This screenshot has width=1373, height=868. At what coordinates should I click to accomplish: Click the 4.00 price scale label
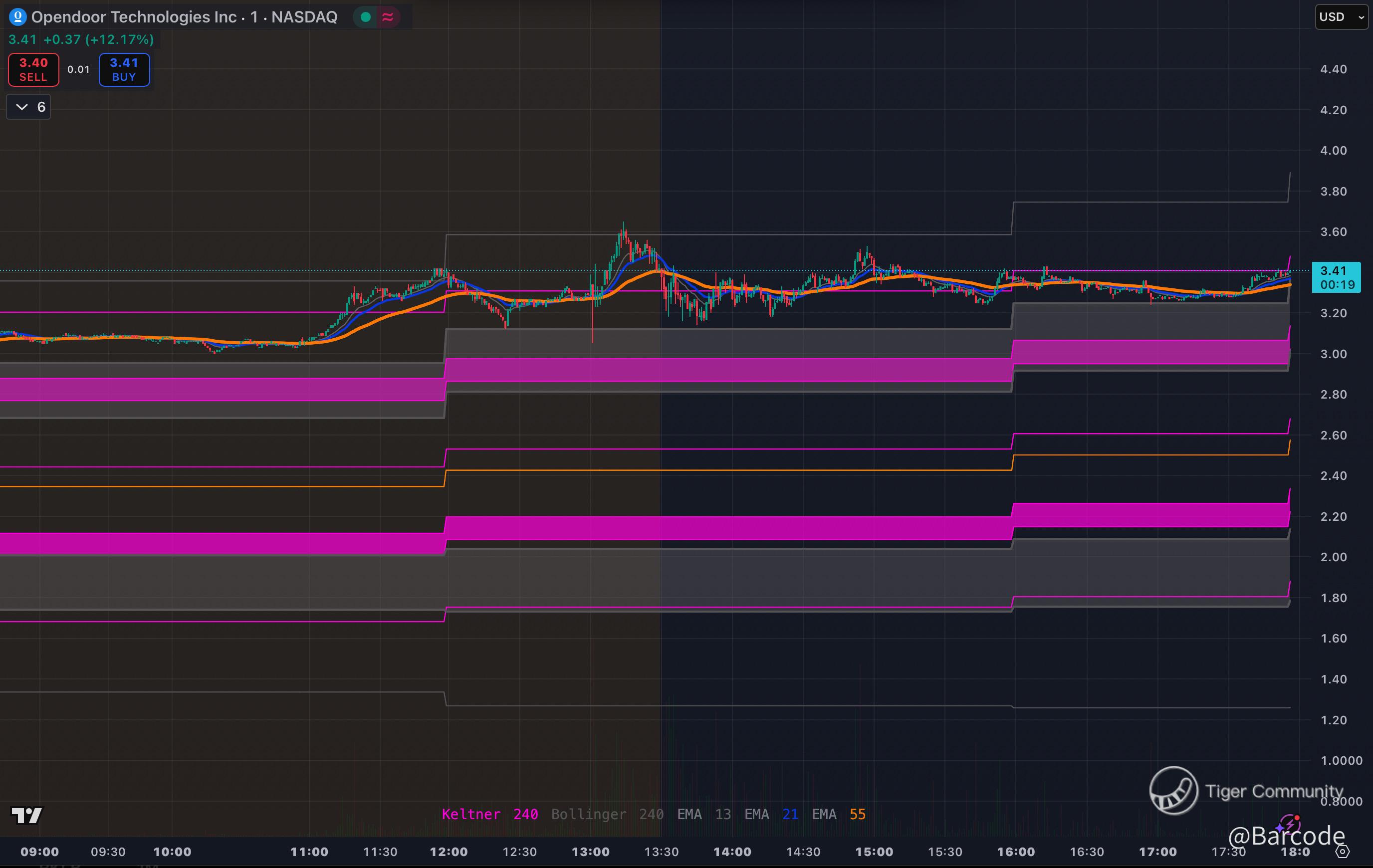coord(1333,151)
